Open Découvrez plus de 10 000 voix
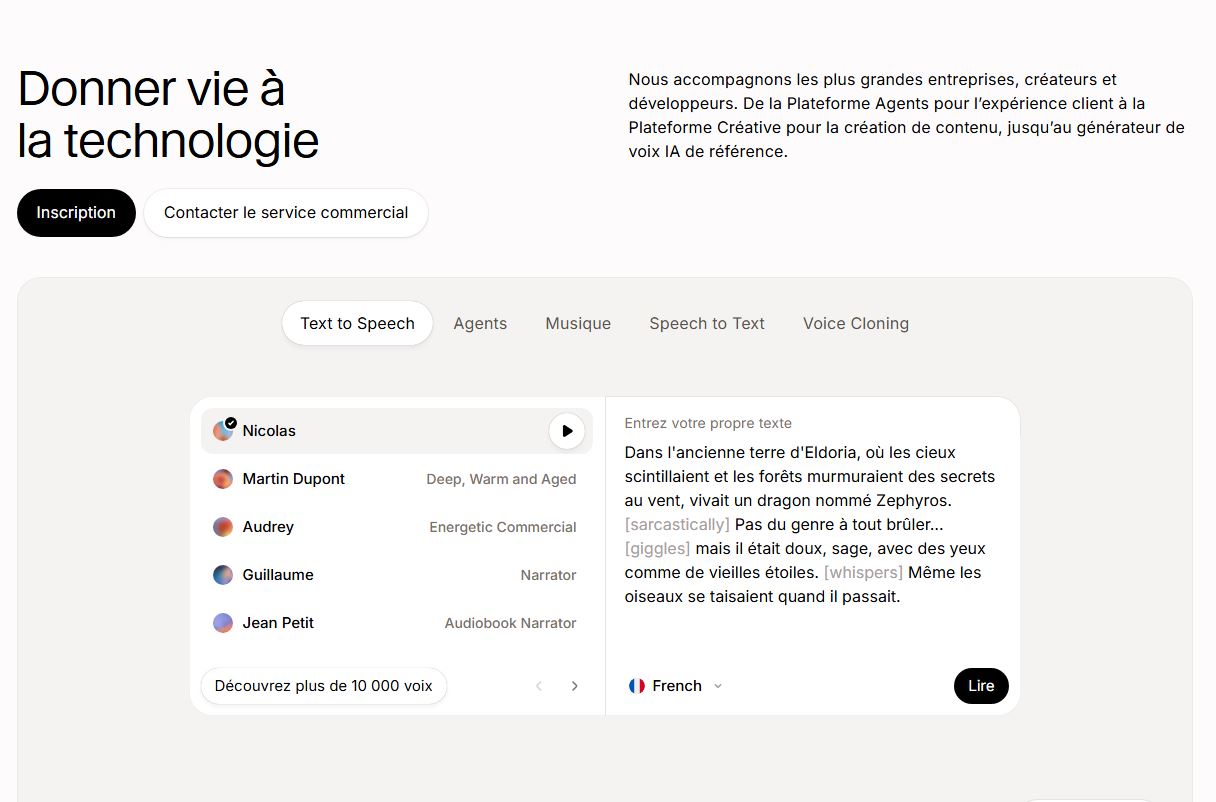Screen dimensions: 1216x802 click(323, 686)
